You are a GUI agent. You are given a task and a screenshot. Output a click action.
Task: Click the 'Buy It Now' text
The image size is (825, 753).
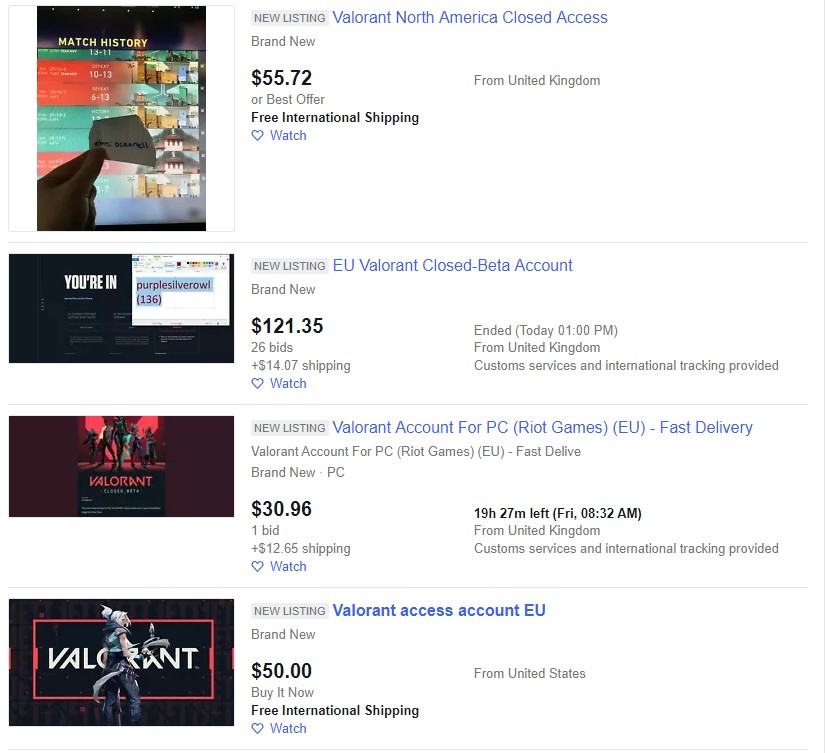pos(283,692)
